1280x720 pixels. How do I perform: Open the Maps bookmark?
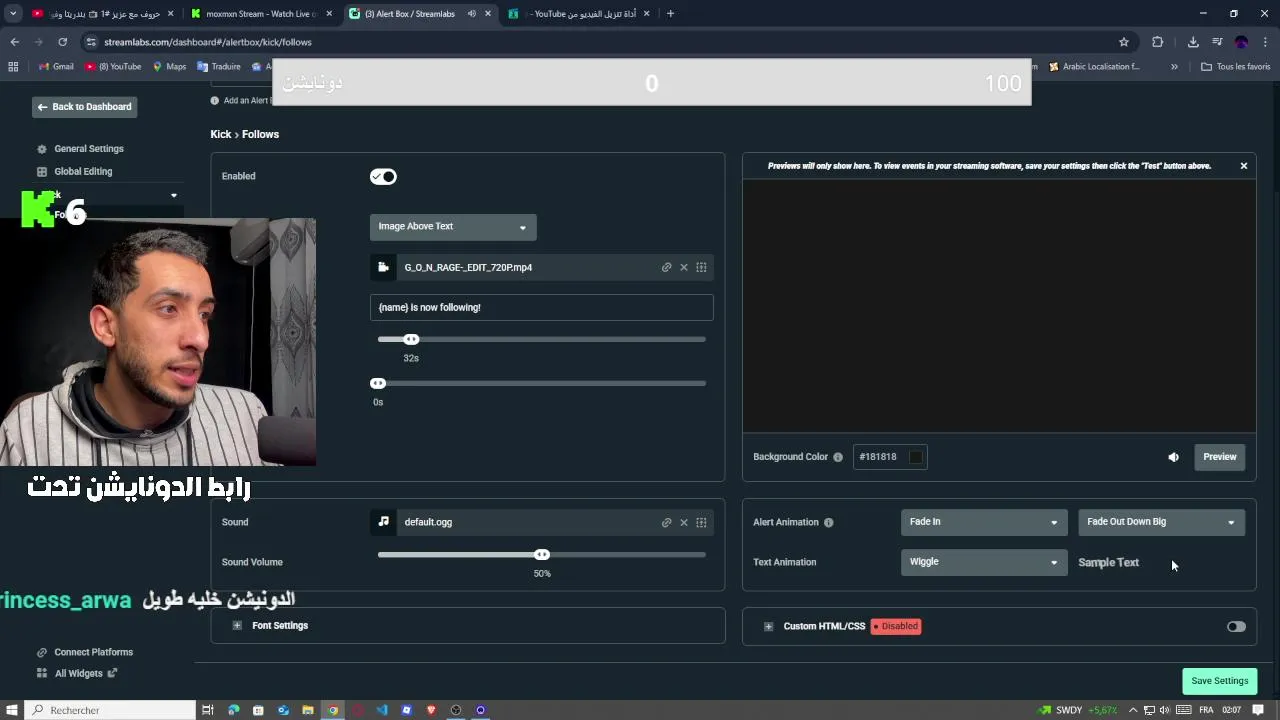(x=169, y=67)
